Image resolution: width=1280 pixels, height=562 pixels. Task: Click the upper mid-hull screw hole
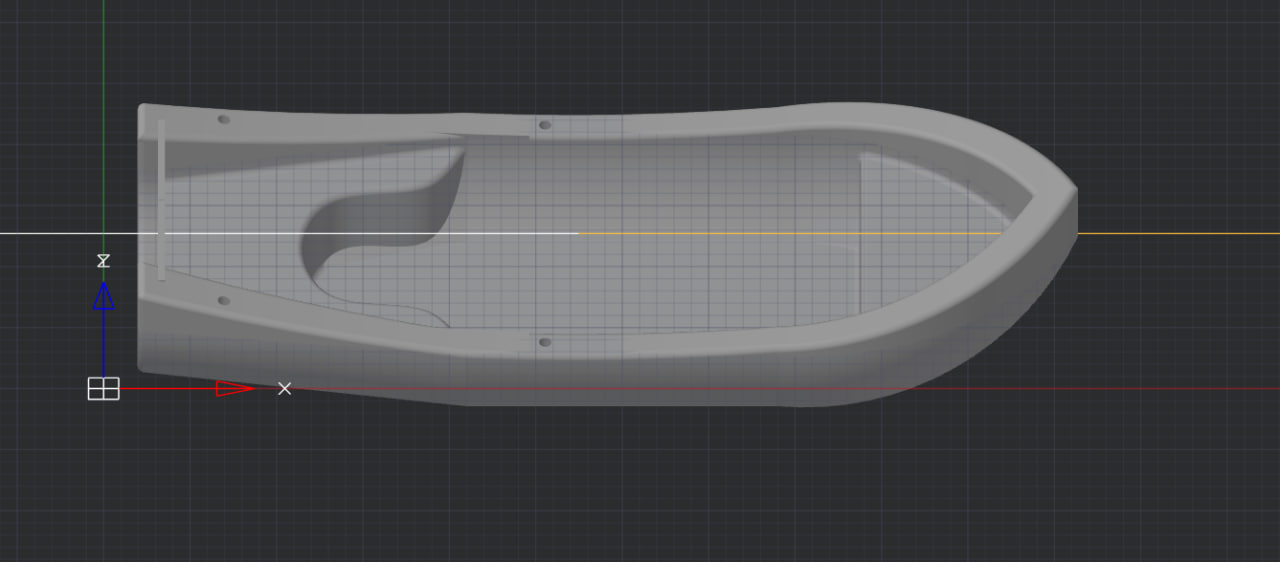coord(544,125)
